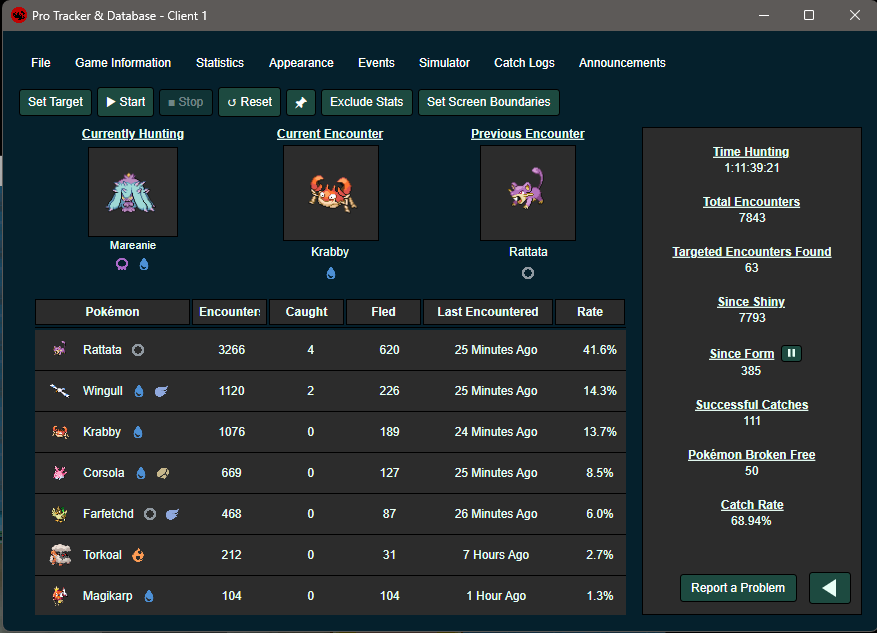Click the Stop button
Viewport: 877px width, 633px height.
click(186, 102)
